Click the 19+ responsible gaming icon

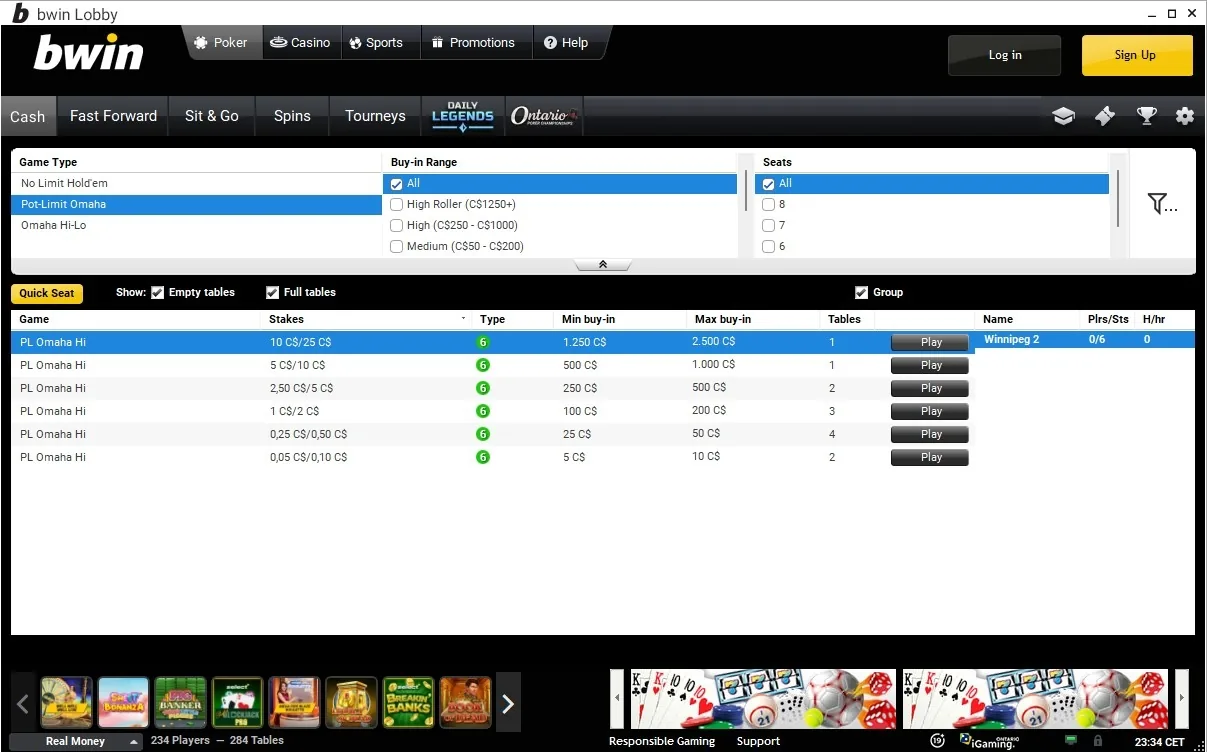click(x=936, y=740)
